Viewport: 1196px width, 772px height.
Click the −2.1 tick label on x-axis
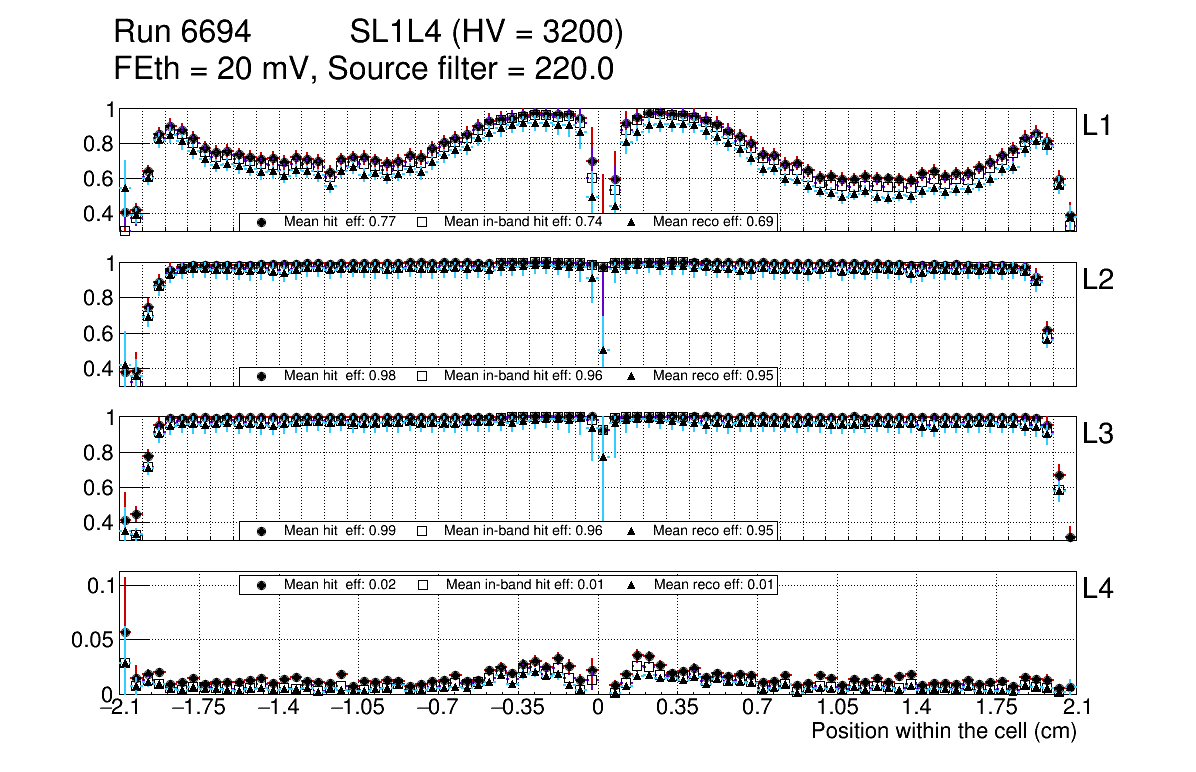tap(119, 708)
